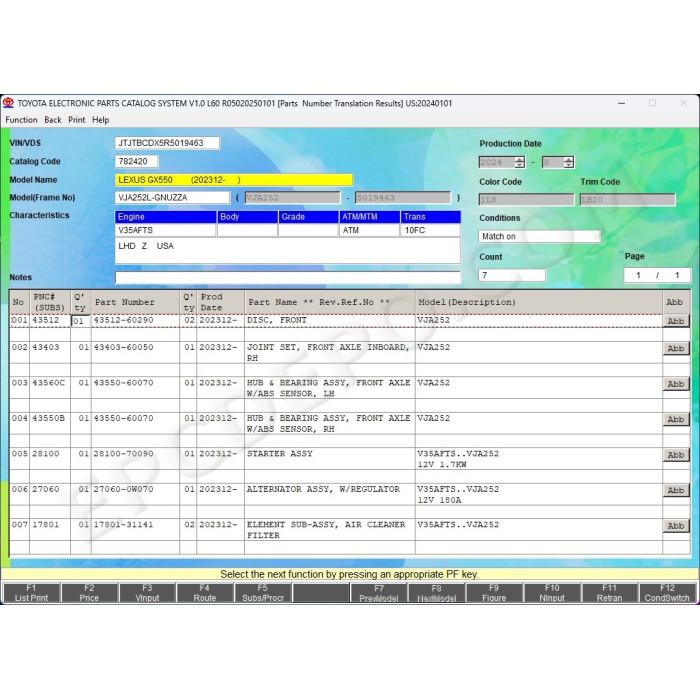Screen dimensions: 700x700
Task: Select part number 28100-70090
Action: [123, 454]
